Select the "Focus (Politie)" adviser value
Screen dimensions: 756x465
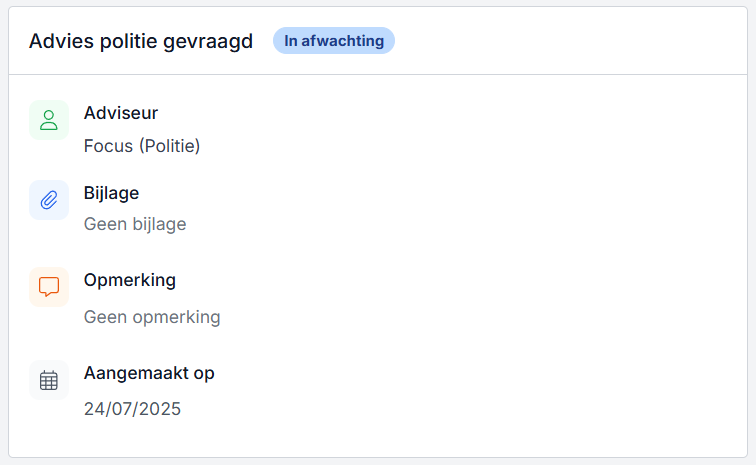coord(142,146)
